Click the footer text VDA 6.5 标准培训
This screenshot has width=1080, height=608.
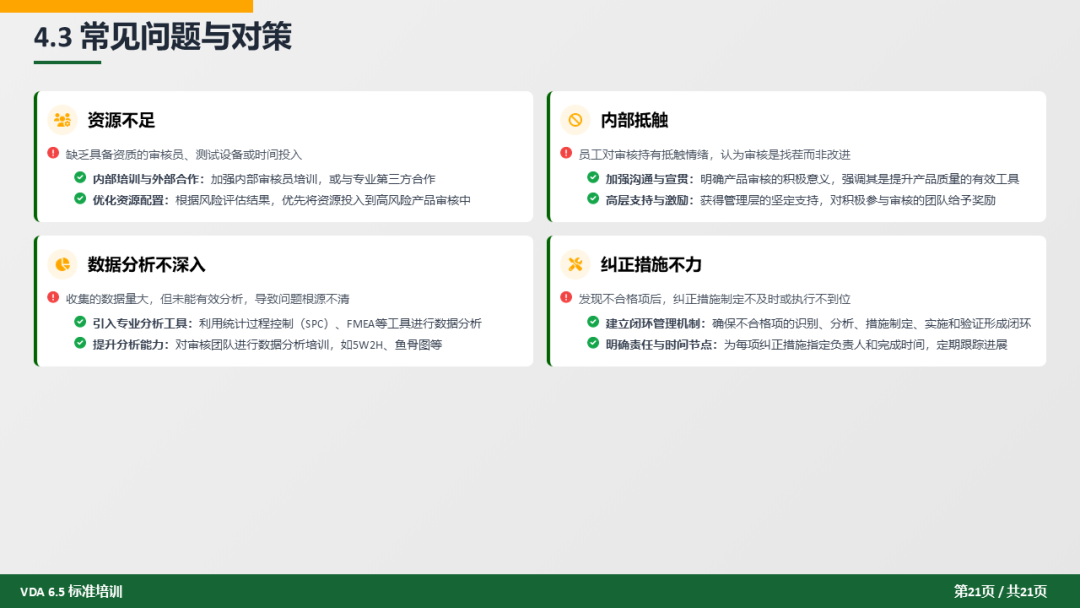(71, 591)
